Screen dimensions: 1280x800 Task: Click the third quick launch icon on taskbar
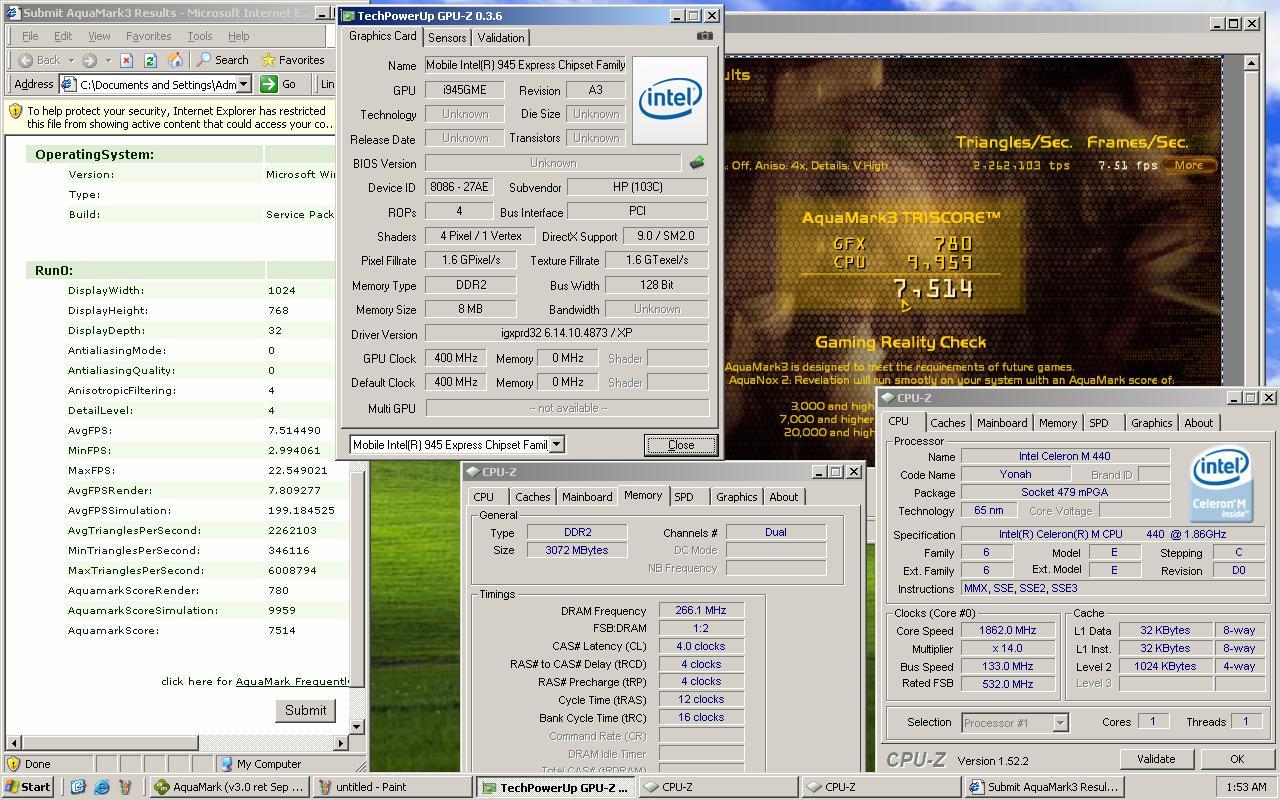pos(126,787)
